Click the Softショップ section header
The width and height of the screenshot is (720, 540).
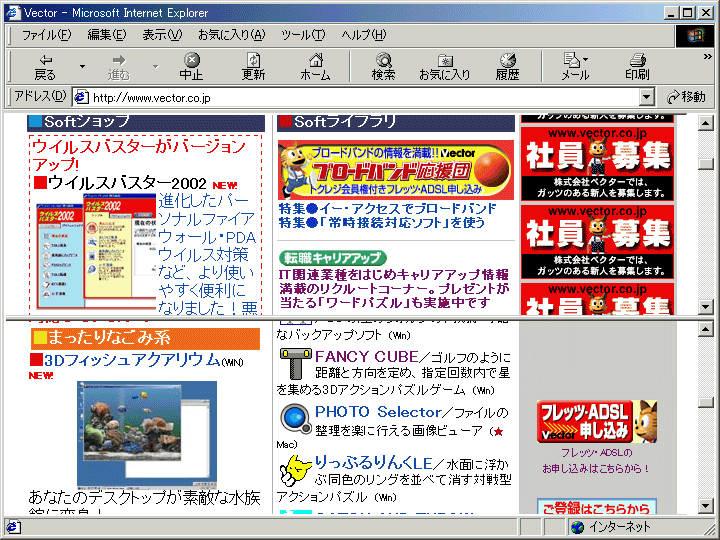tap(146, 123)
